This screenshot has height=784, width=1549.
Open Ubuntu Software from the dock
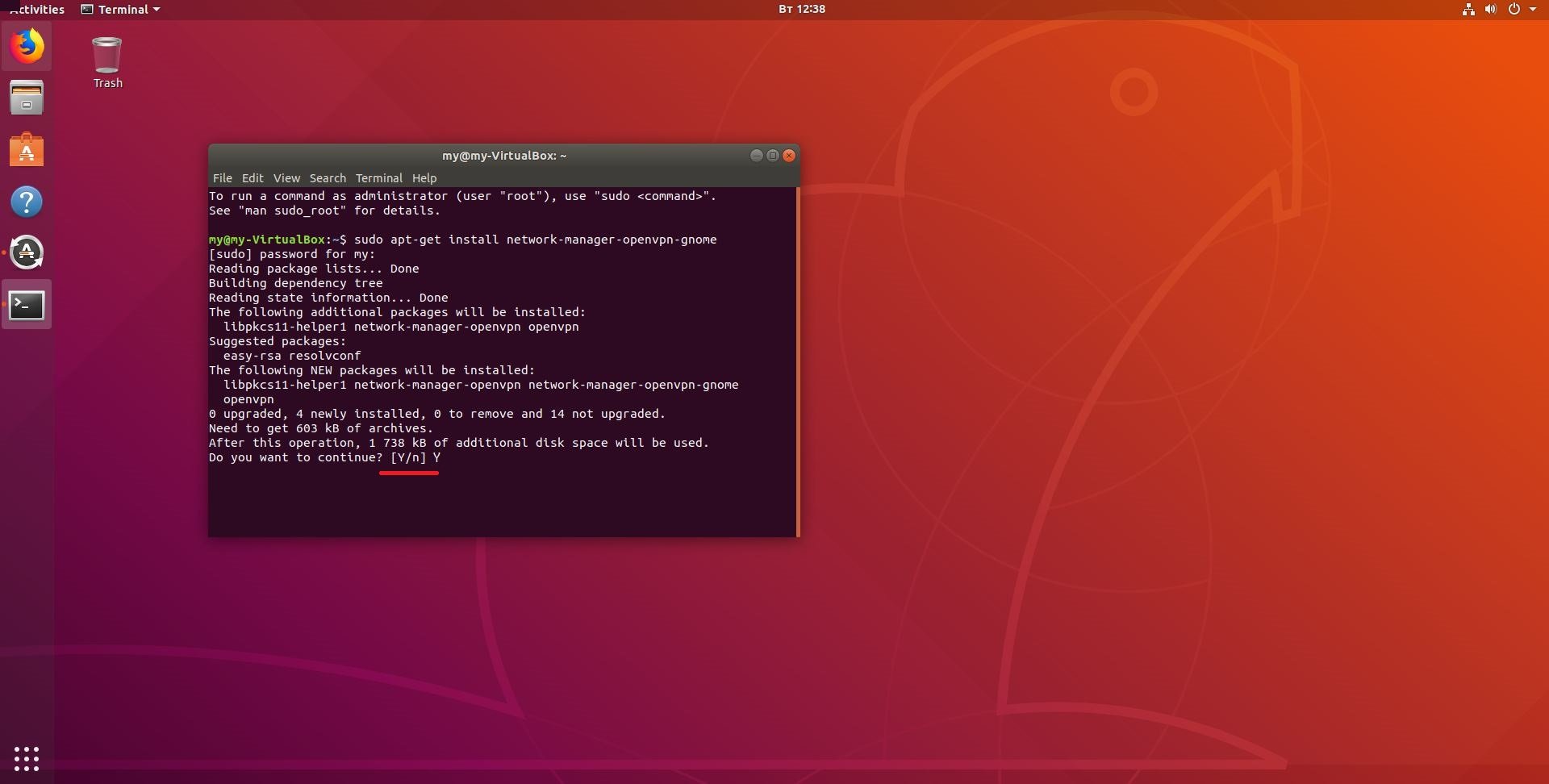coord(27,150)
